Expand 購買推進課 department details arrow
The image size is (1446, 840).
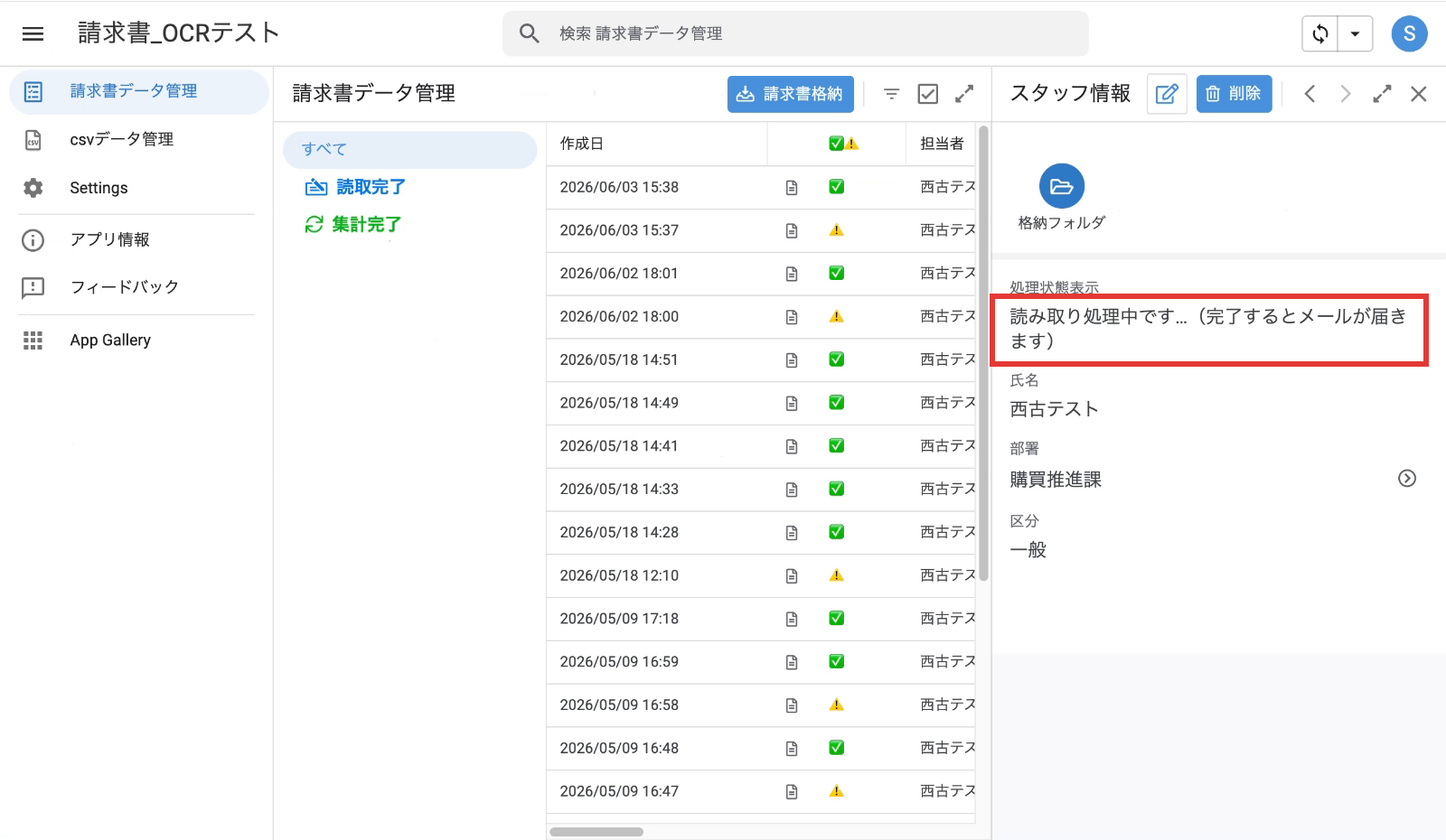[1407, 479]
